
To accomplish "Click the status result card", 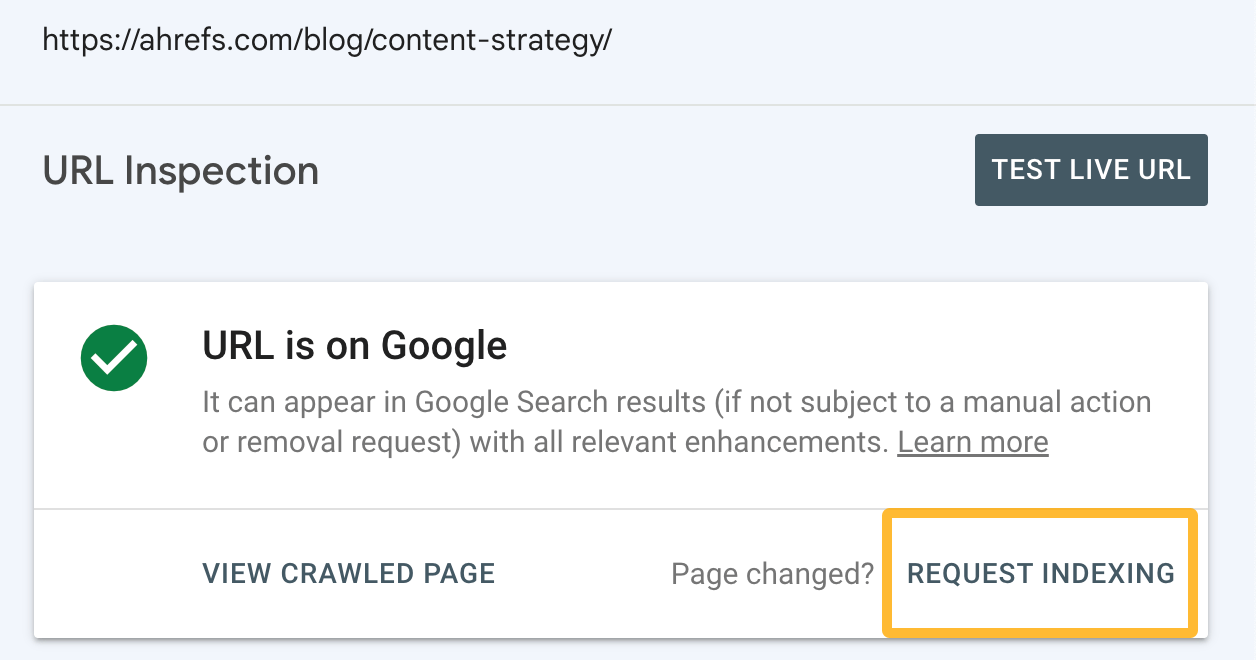I will point(628,395).
